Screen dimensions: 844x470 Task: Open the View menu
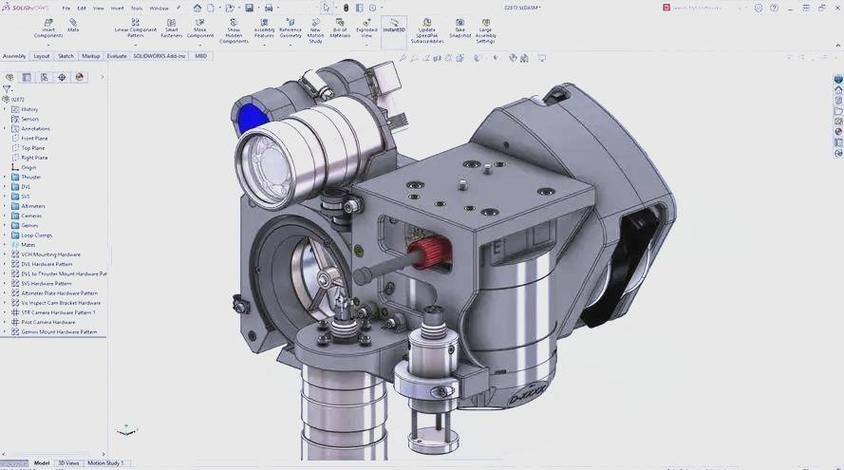pos(99,8)
